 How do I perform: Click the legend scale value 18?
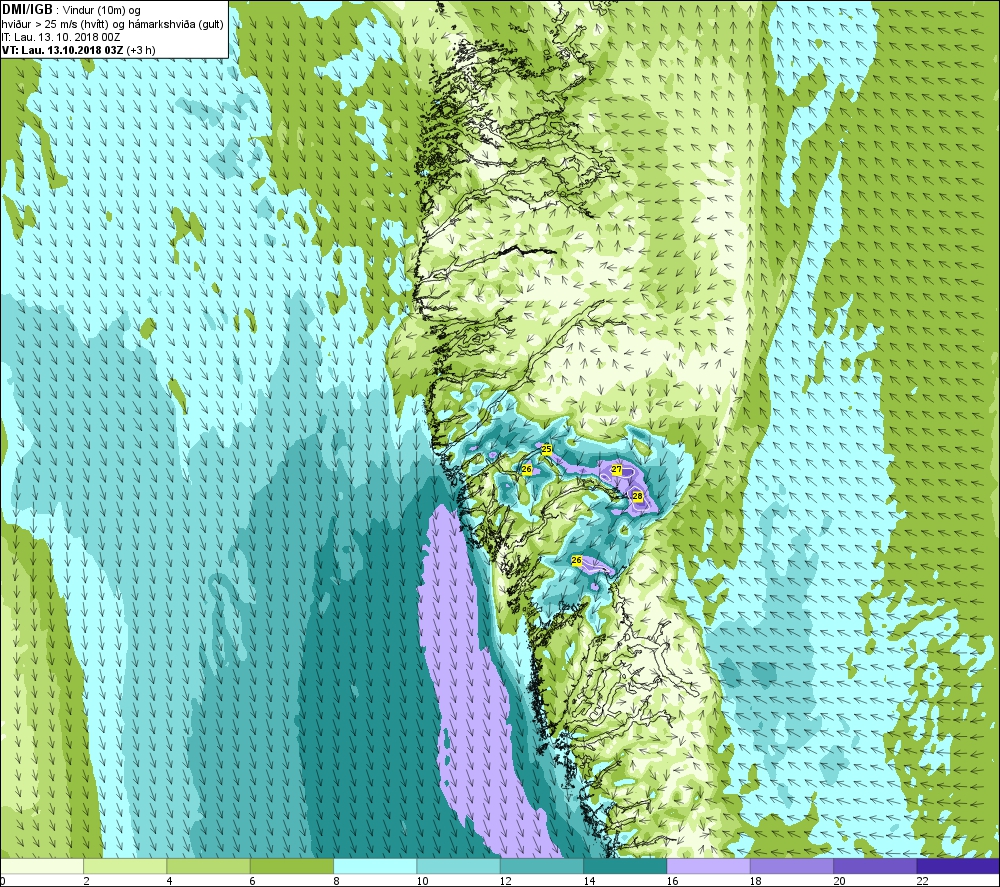(756, 881)
